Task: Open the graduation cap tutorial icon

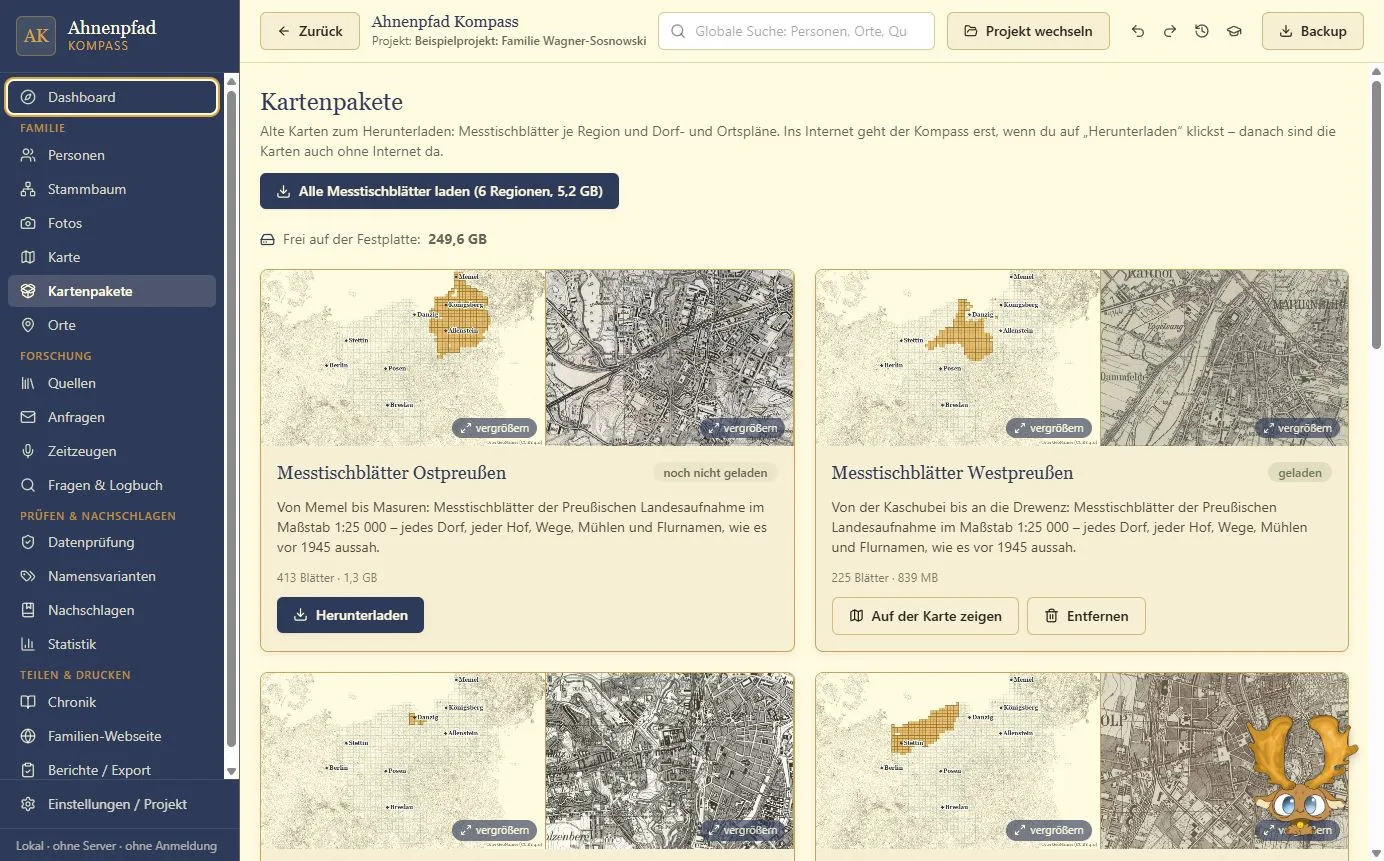Action: (1234, 31)
